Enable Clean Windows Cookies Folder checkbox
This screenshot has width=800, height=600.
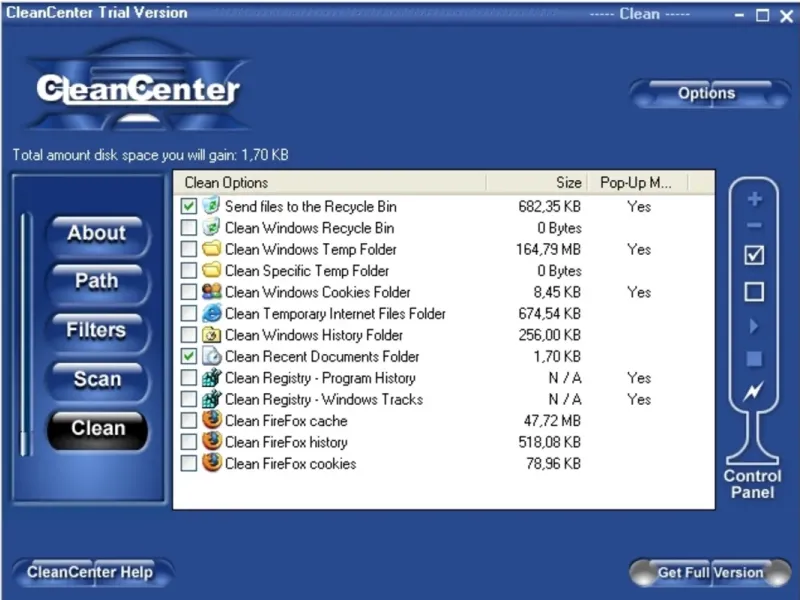[189, 292]
